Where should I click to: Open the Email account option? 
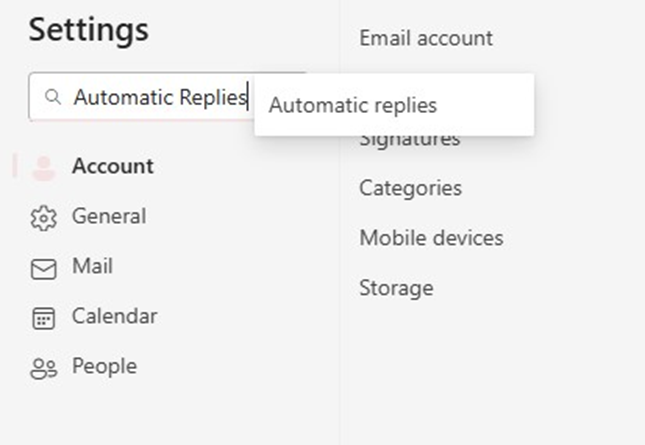[x=426, y=38]
